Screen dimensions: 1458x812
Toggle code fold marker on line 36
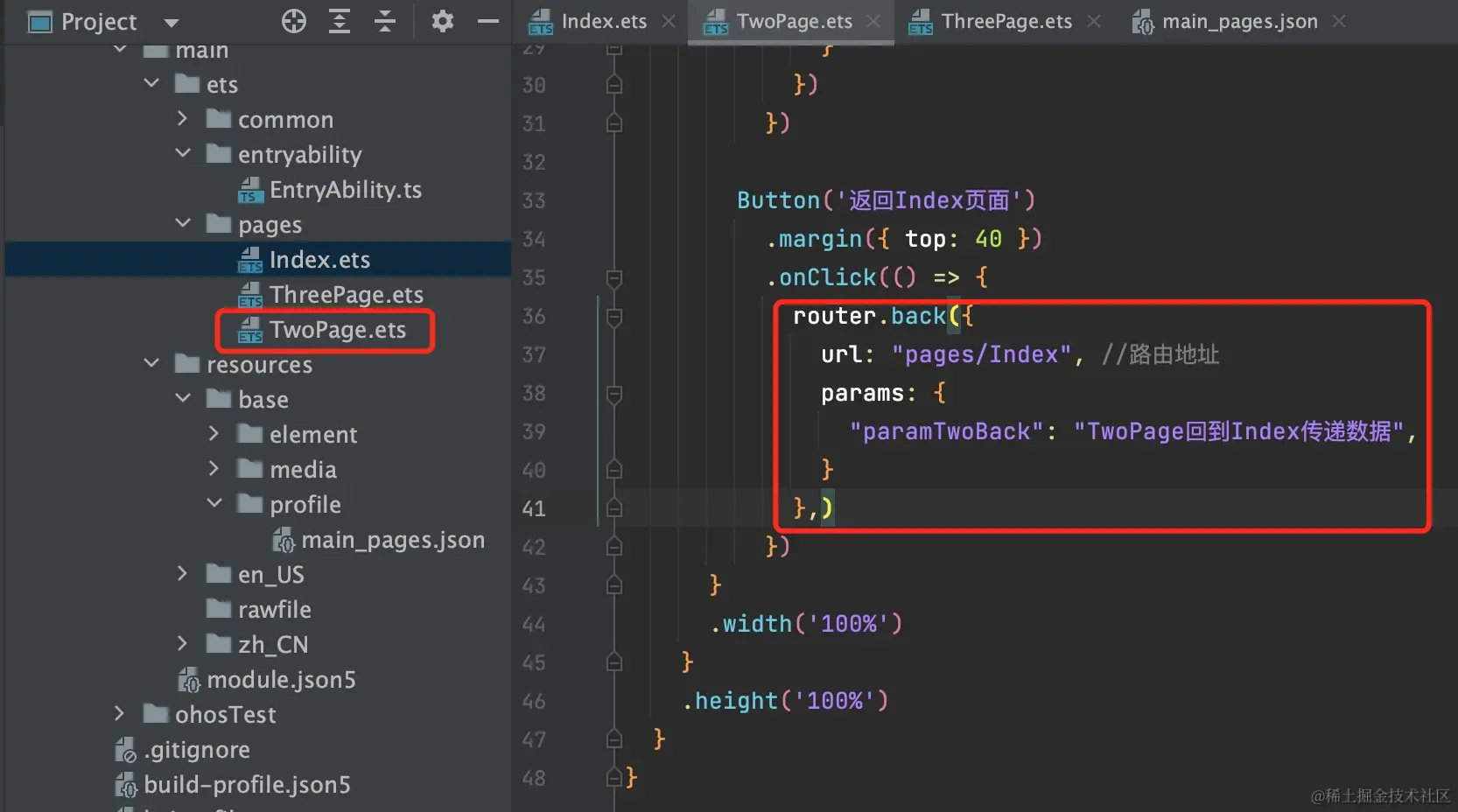click(614, 317)
